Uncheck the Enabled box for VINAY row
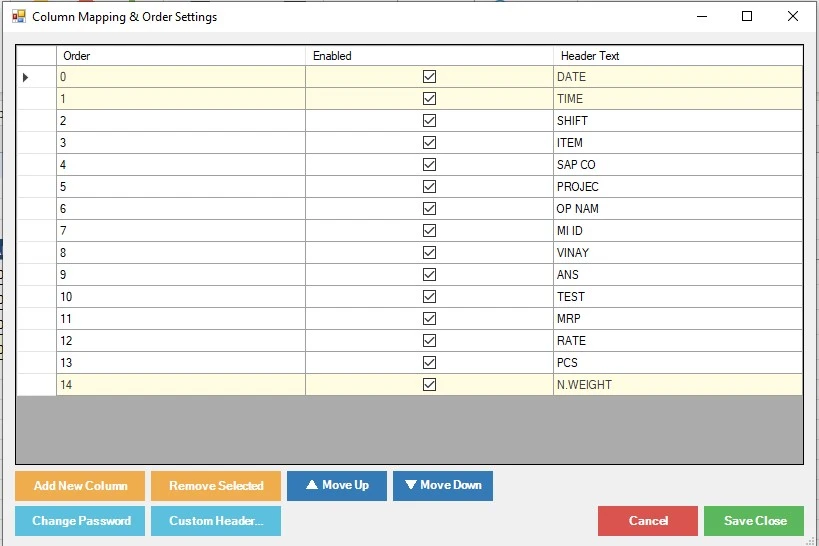819x546 pixels. 429,253
